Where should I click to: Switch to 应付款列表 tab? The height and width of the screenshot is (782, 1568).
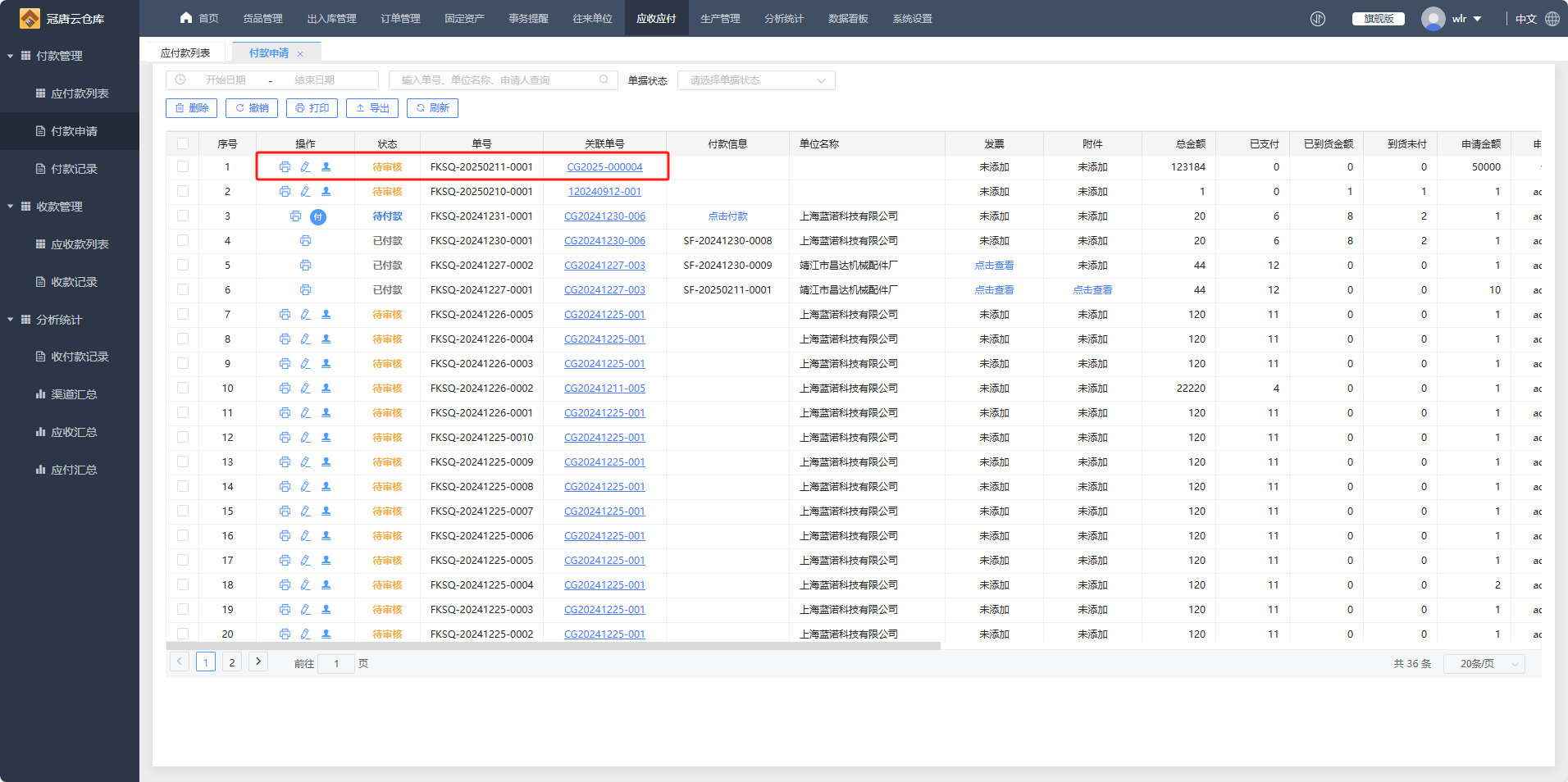coord(185,52)
